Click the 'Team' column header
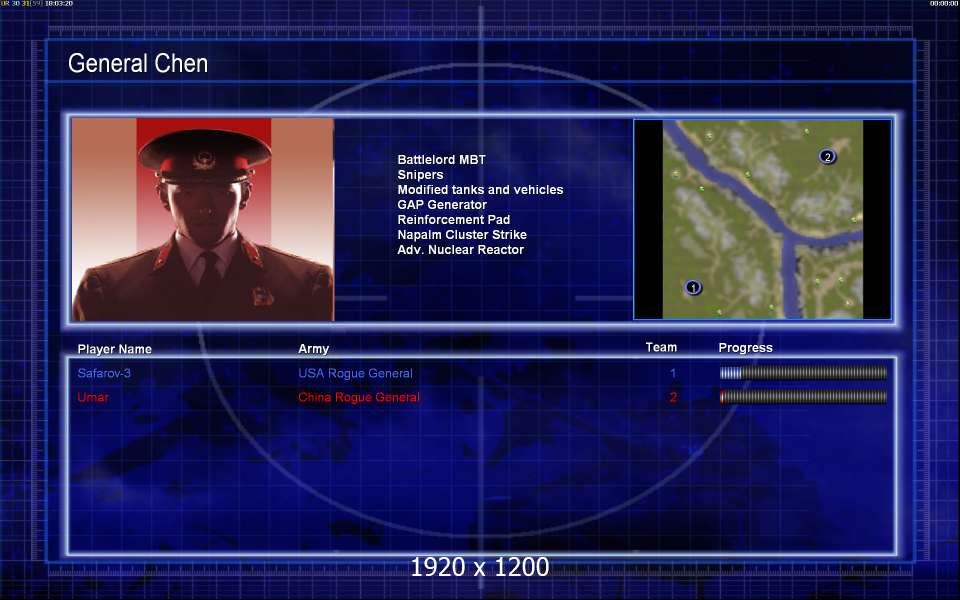Screen dimensions: 960x600 661,347
